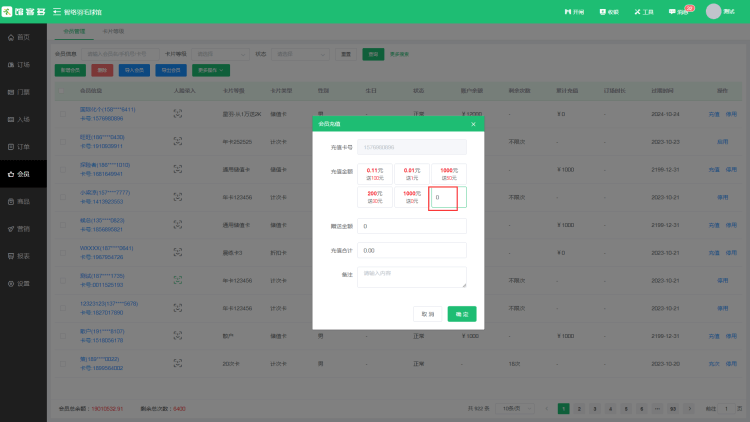Open 设置 settings in the sidebar
Screen dimensions: 750x422
[x=17, y=284]
